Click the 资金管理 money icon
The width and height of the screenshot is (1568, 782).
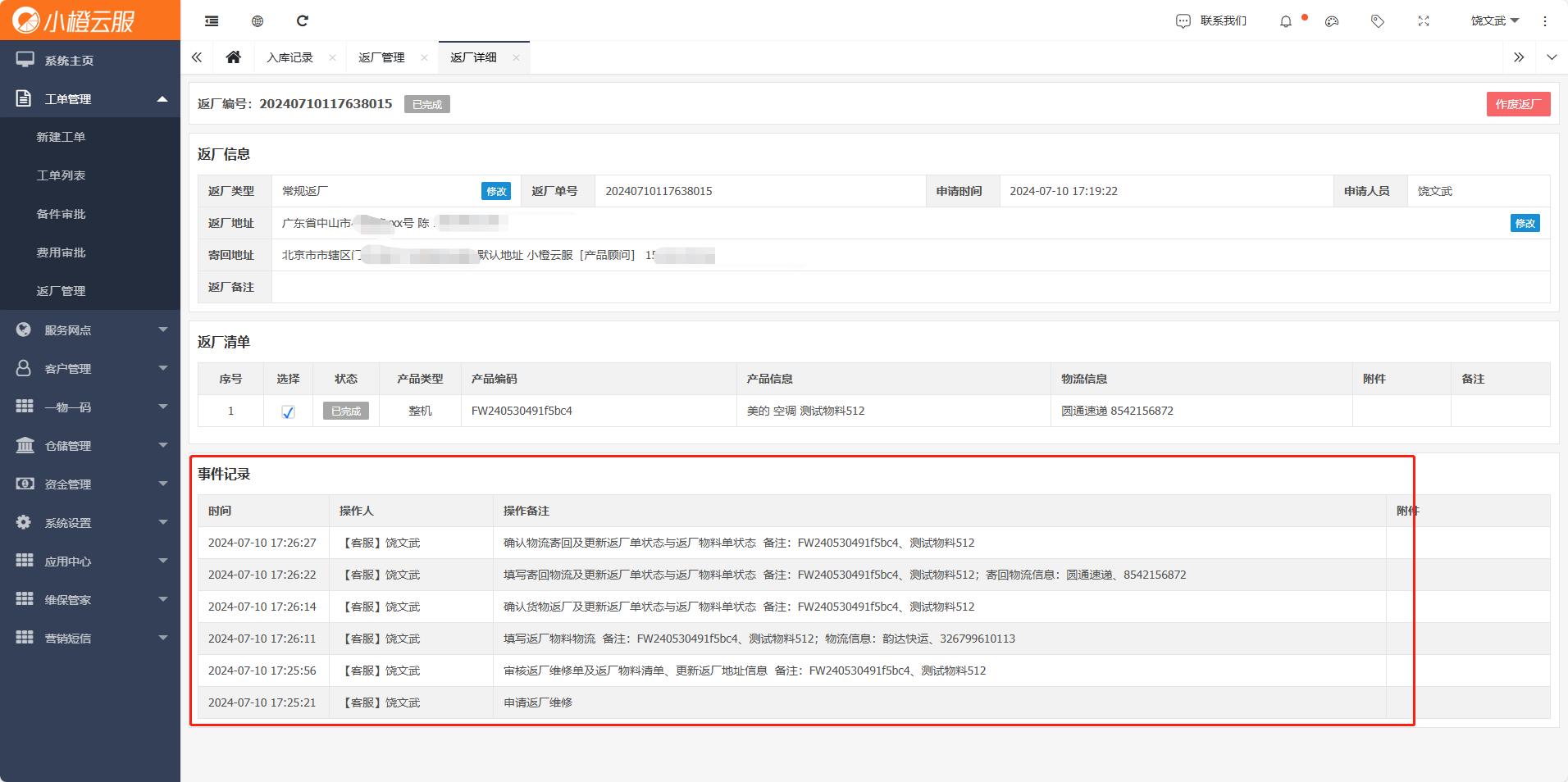[x=25, y=484]
